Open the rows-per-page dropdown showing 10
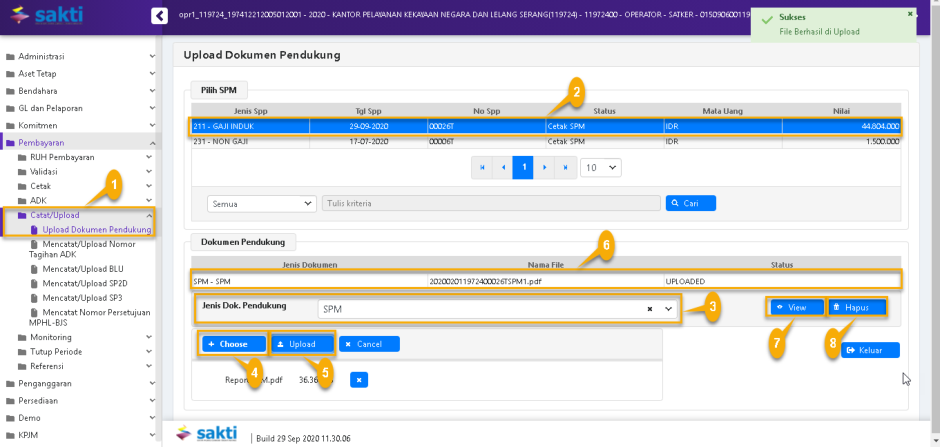Viewport: 940px width, 447px height. tap(600, 168)
